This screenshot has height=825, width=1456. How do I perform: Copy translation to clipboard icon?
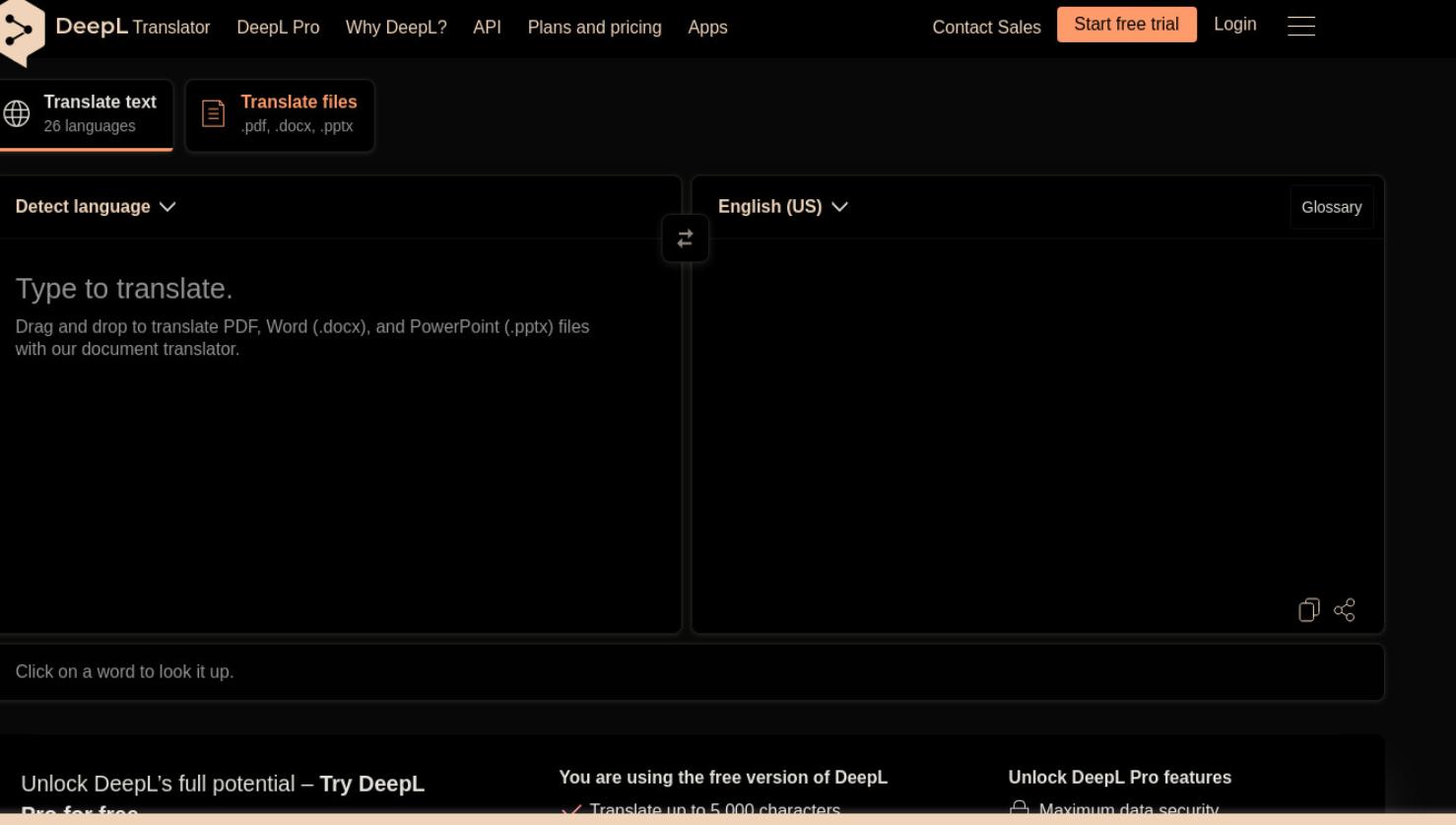[1308, 610]
